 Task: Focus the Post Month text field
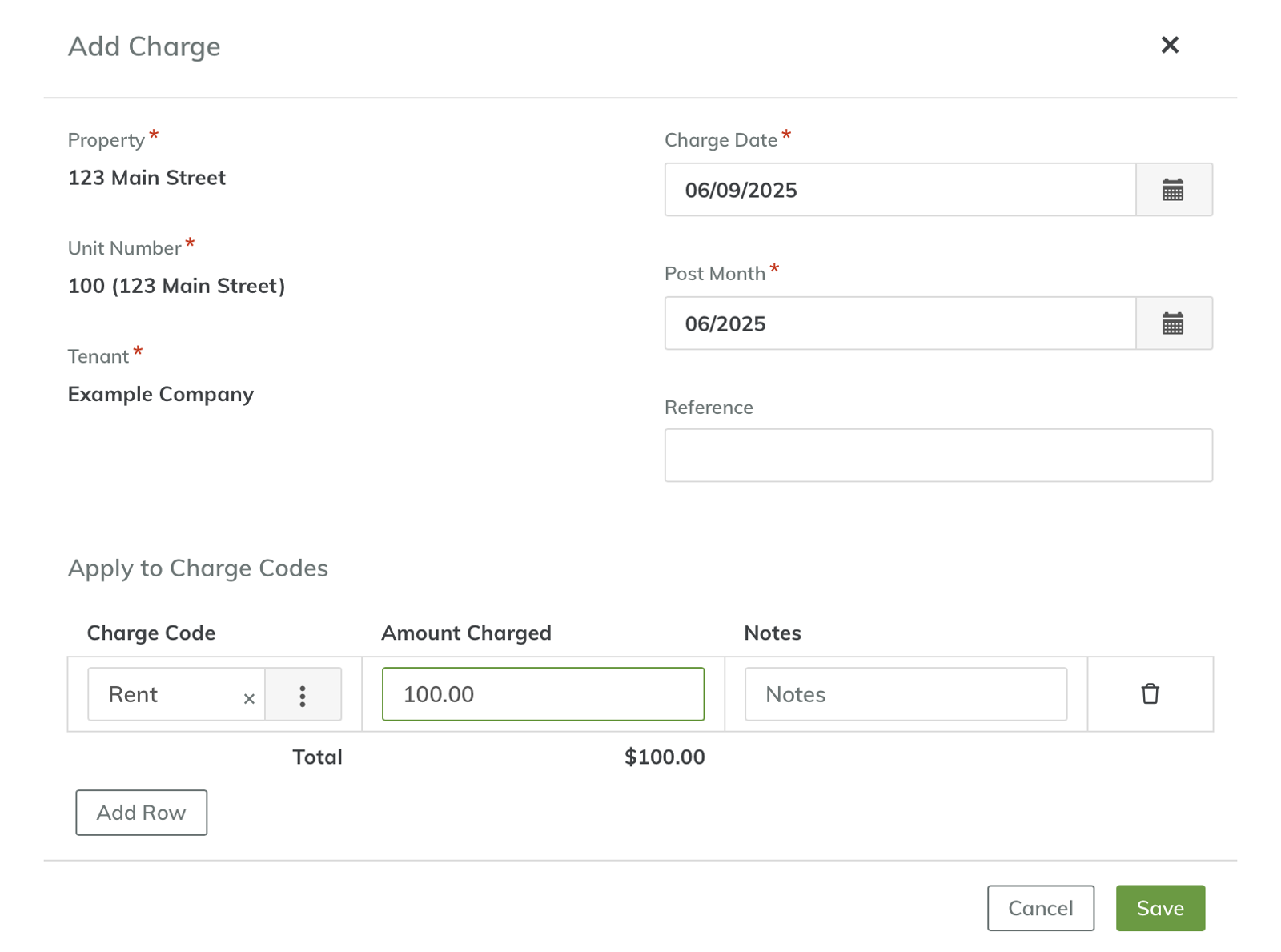899,324
